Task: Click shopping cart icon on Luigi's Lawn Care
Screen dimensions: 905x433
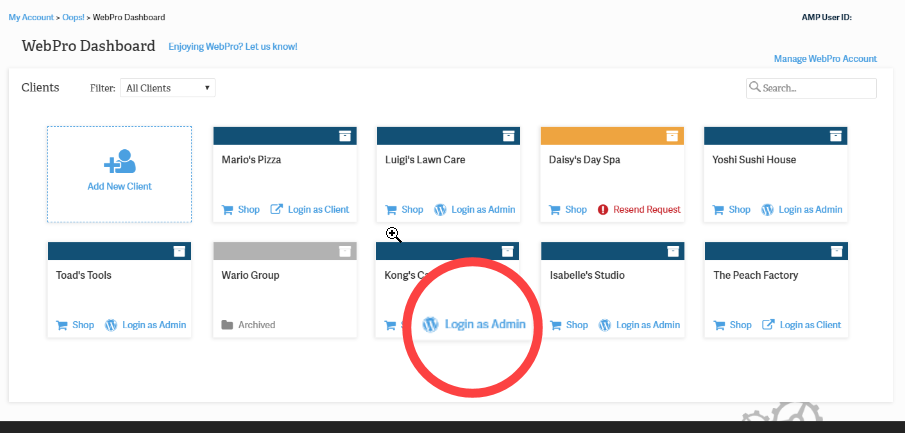Action: click(391, 210)
